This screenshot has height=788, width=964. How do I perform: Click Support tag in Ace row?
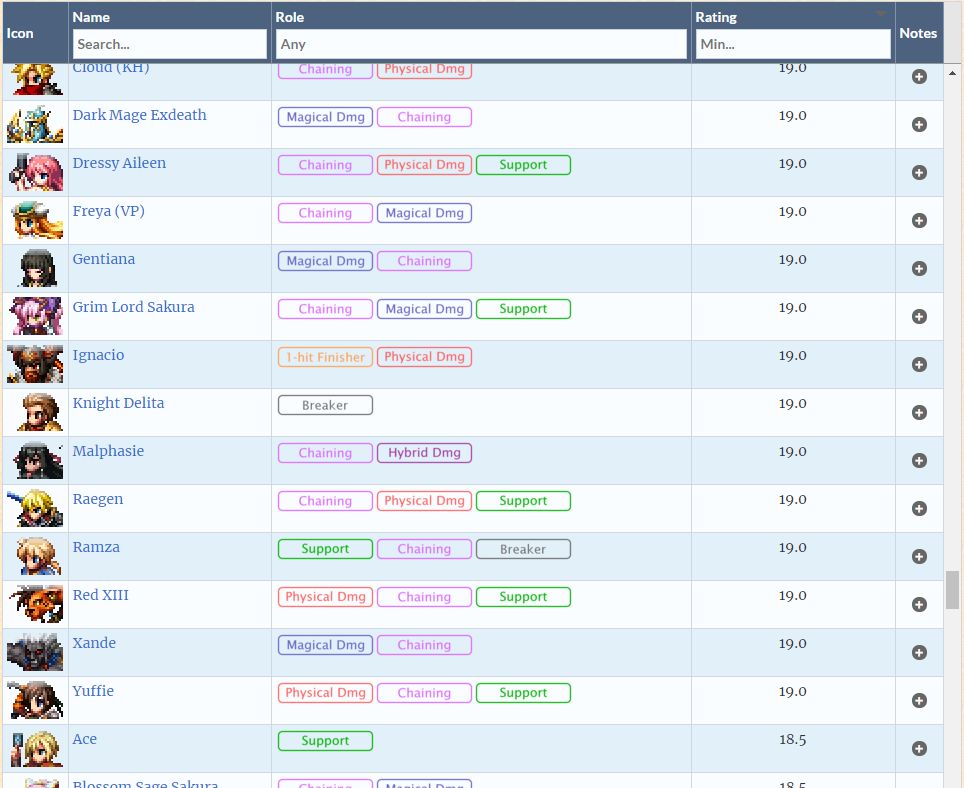click(x=325, y=741)
